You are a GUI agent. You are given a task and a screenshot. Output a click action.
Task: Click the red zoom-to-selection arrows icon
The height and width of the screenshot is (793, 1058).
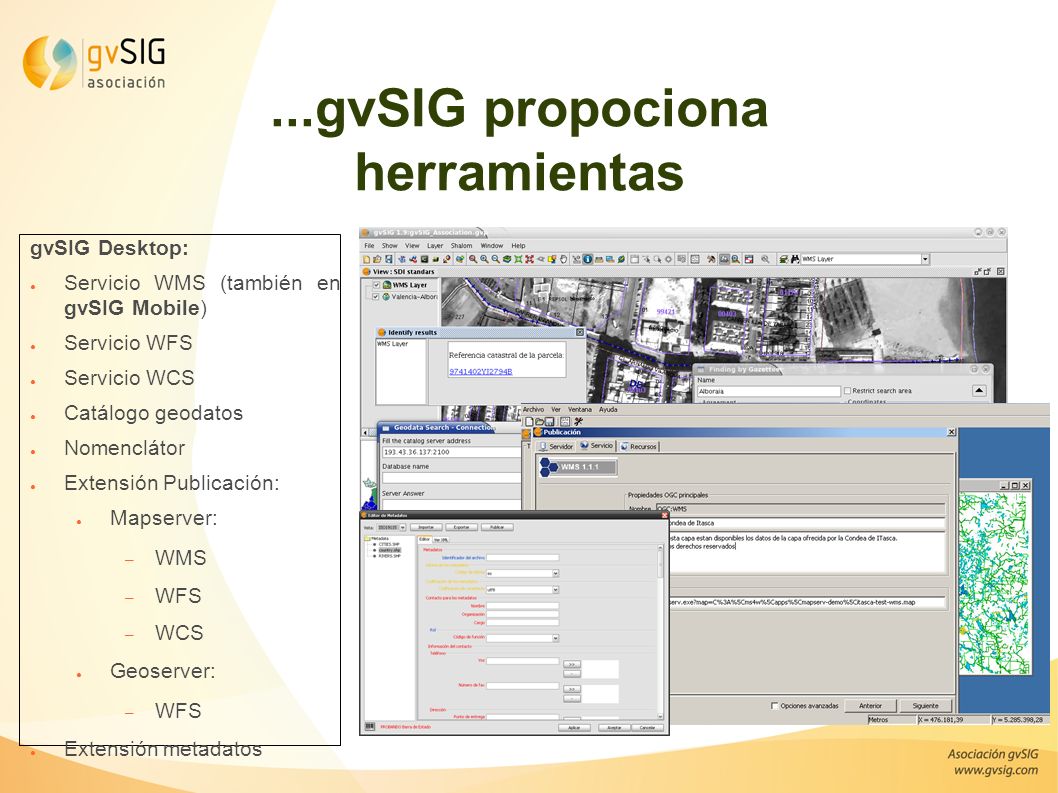pos(529,259)
